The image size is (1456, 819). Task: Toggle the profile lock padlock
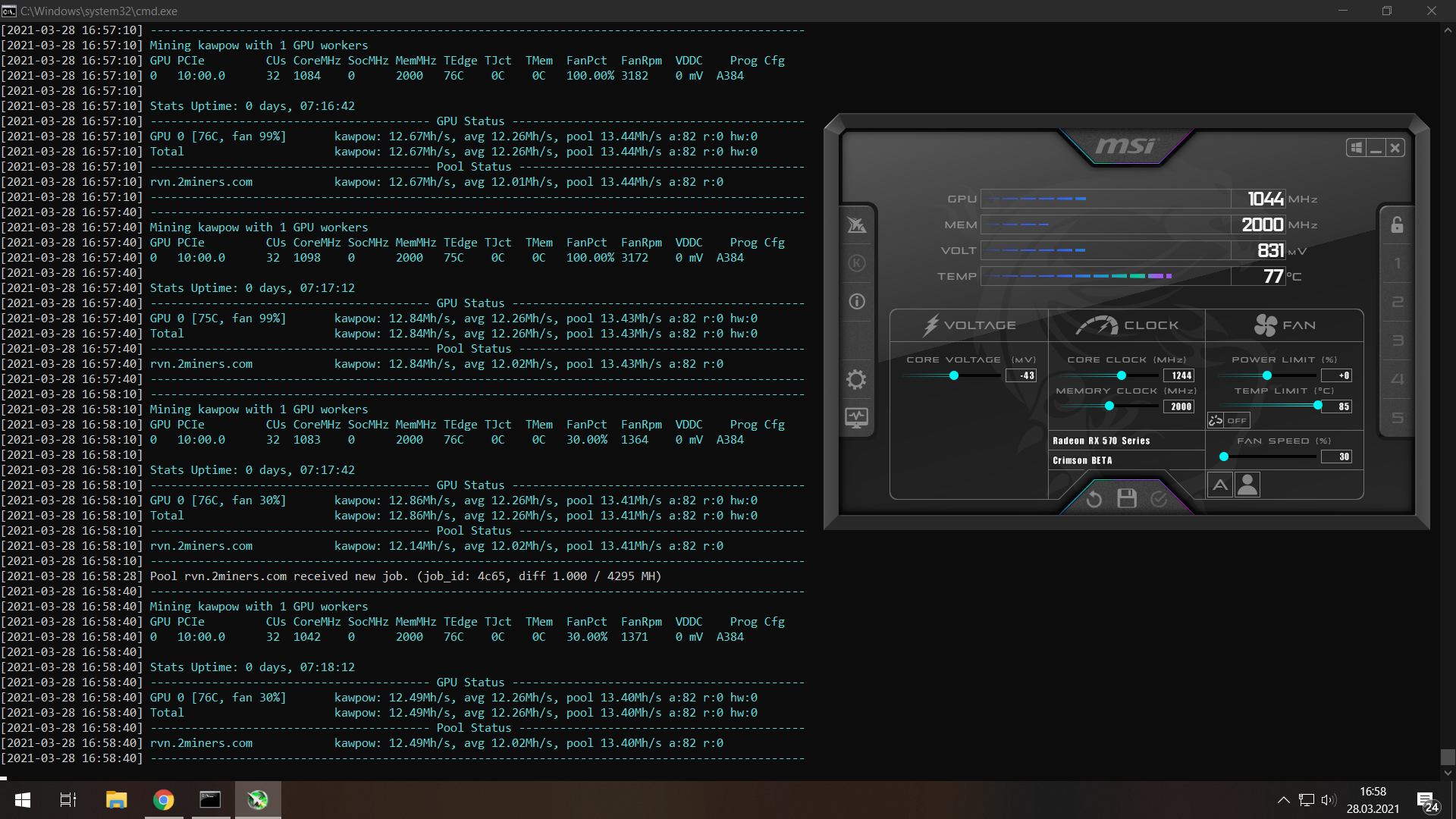1397,224
